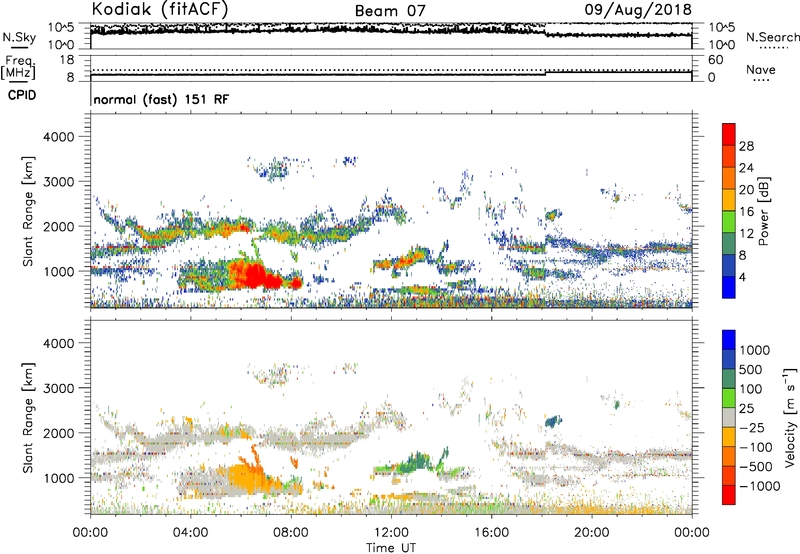Pick the yellow 16–20 dB power colorbar segment
The image size is (800, 554).
coord(729,200)
